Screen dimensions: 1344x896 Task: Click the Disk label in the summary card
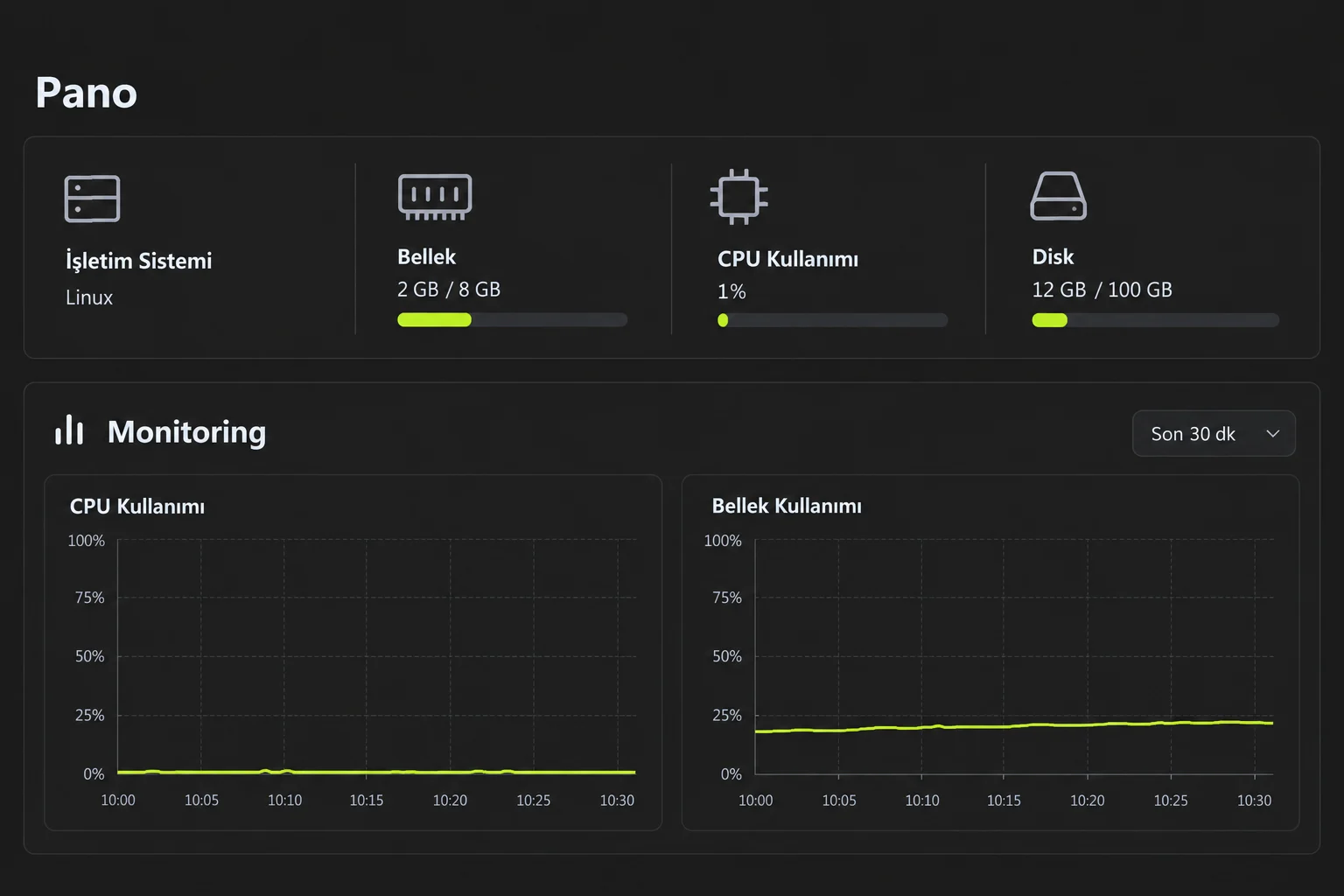(1053, 256)
